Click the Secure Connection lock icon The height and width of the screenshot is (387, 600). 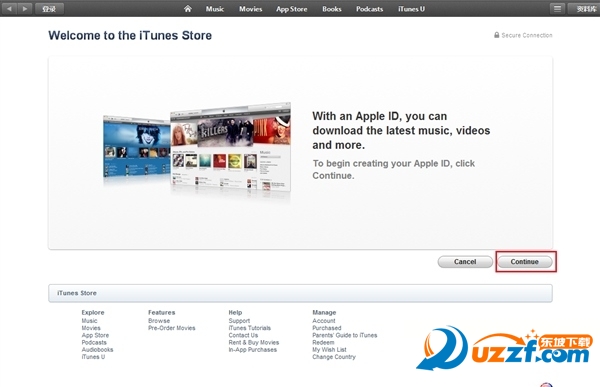(496, 35)
